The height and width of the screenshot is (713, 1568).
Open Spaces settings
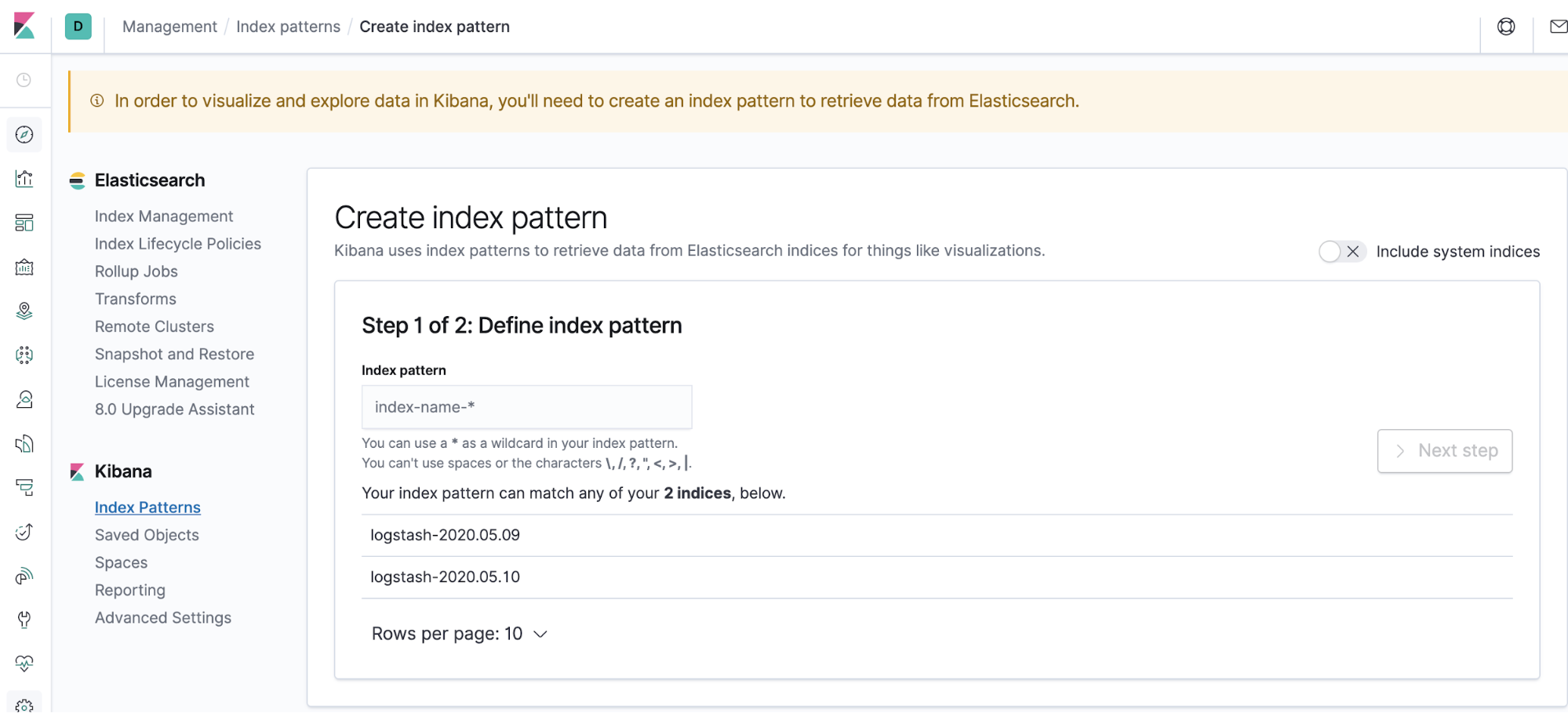[x=121, y=562]
